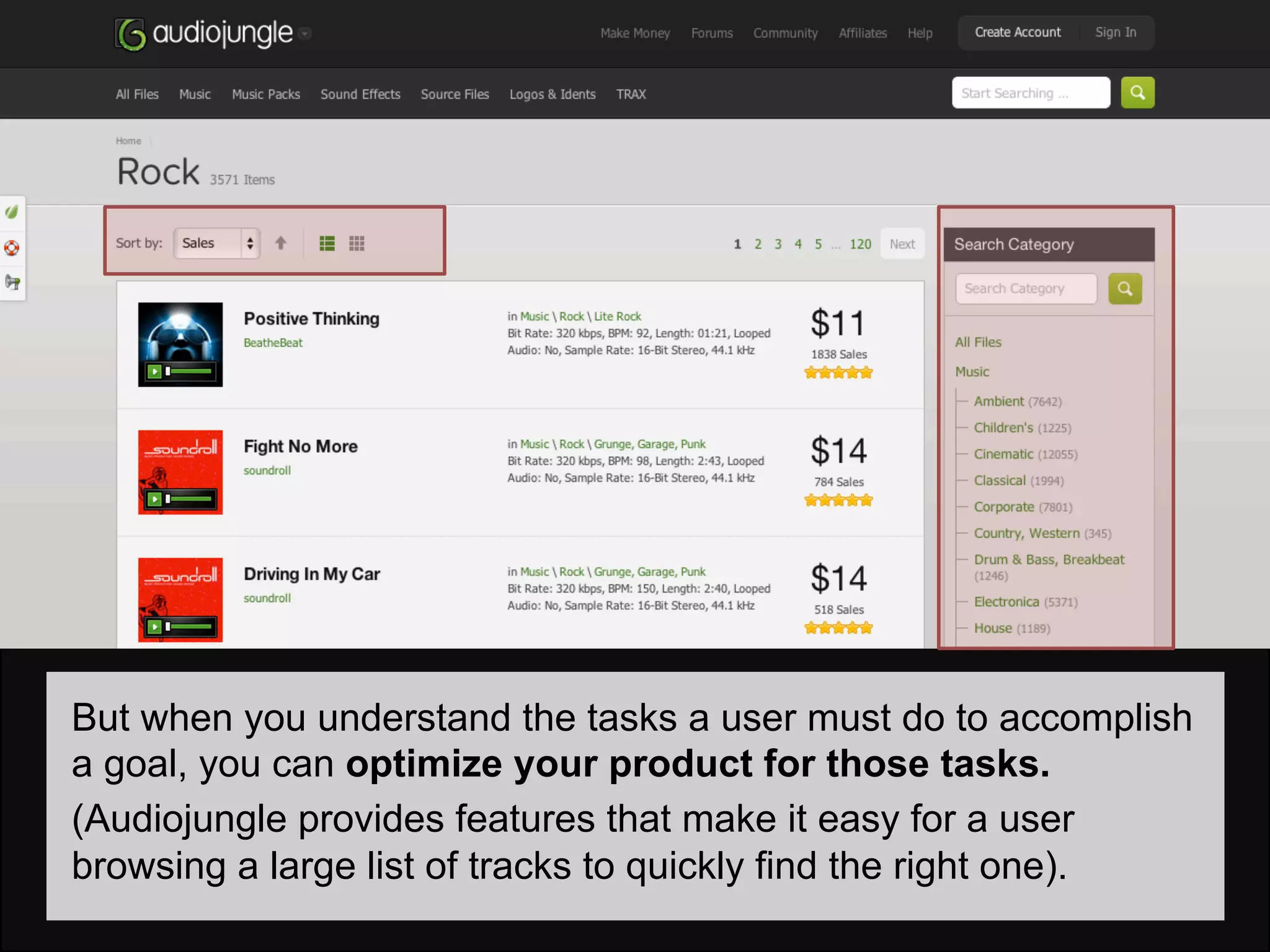Go to results page 5

[x=818, y=244]
